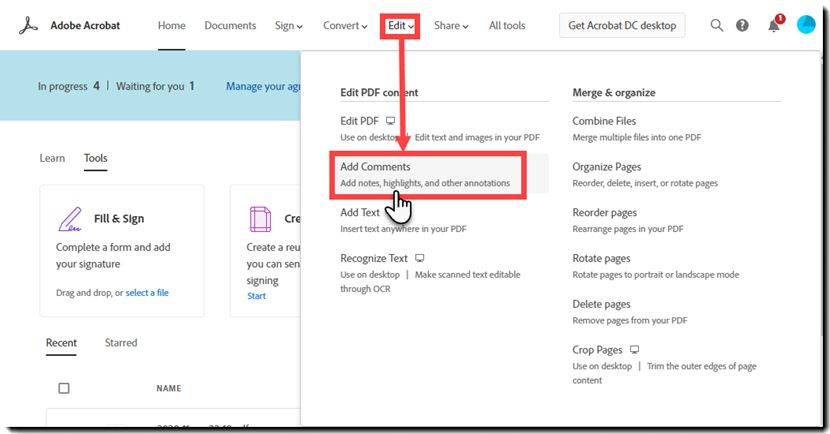830x434 pixels.
Task: Collapse the Edit dropdown menu
Action: (x=401, y=25)
